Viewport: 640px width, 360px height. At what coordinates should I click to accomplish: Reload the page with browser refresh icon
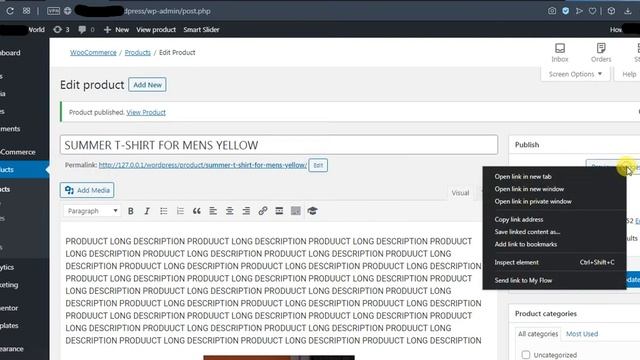(10, 11)
